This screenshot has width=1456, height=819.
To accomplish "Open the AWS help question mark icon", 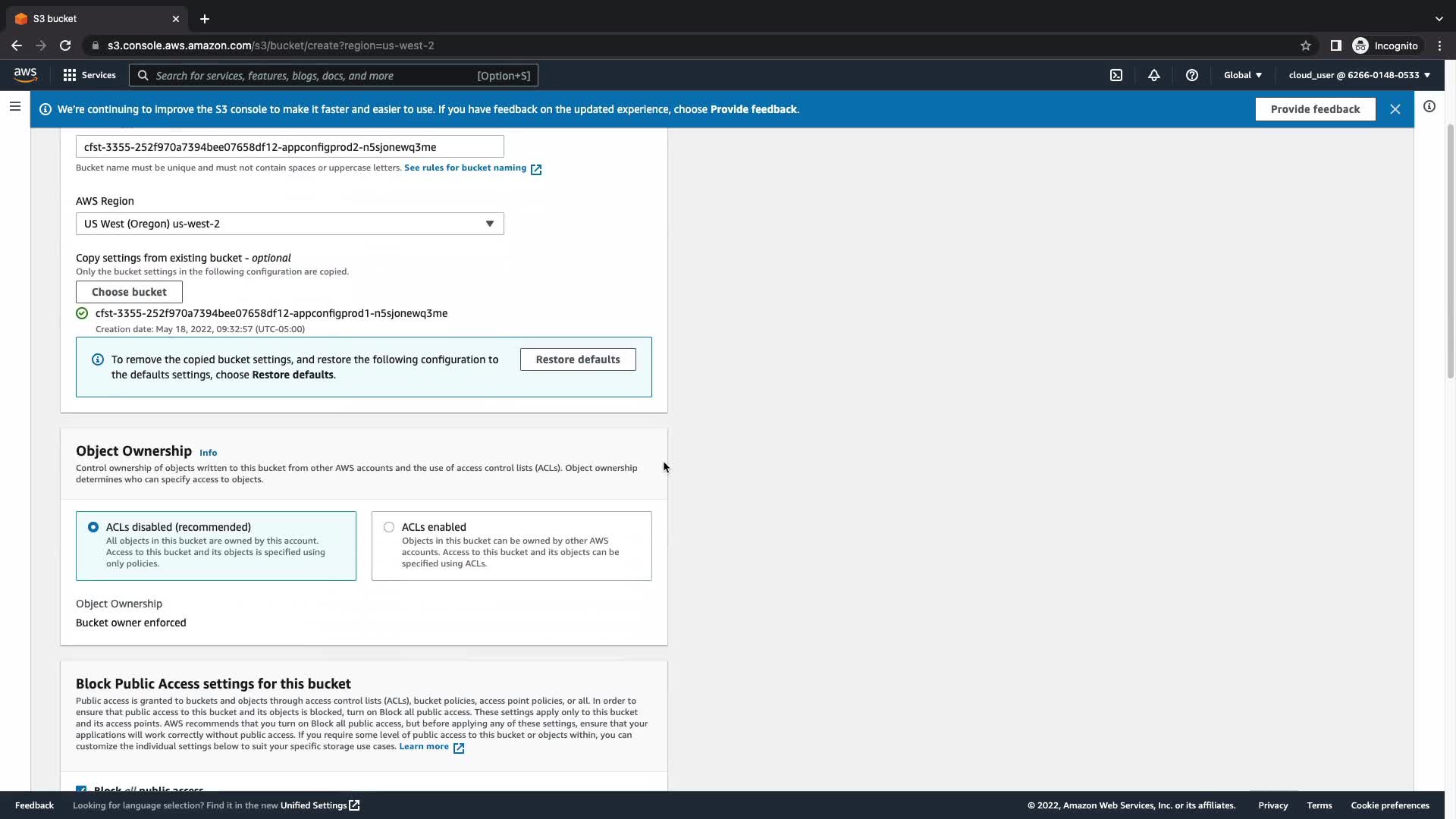I will click(x=1191, y=75).
